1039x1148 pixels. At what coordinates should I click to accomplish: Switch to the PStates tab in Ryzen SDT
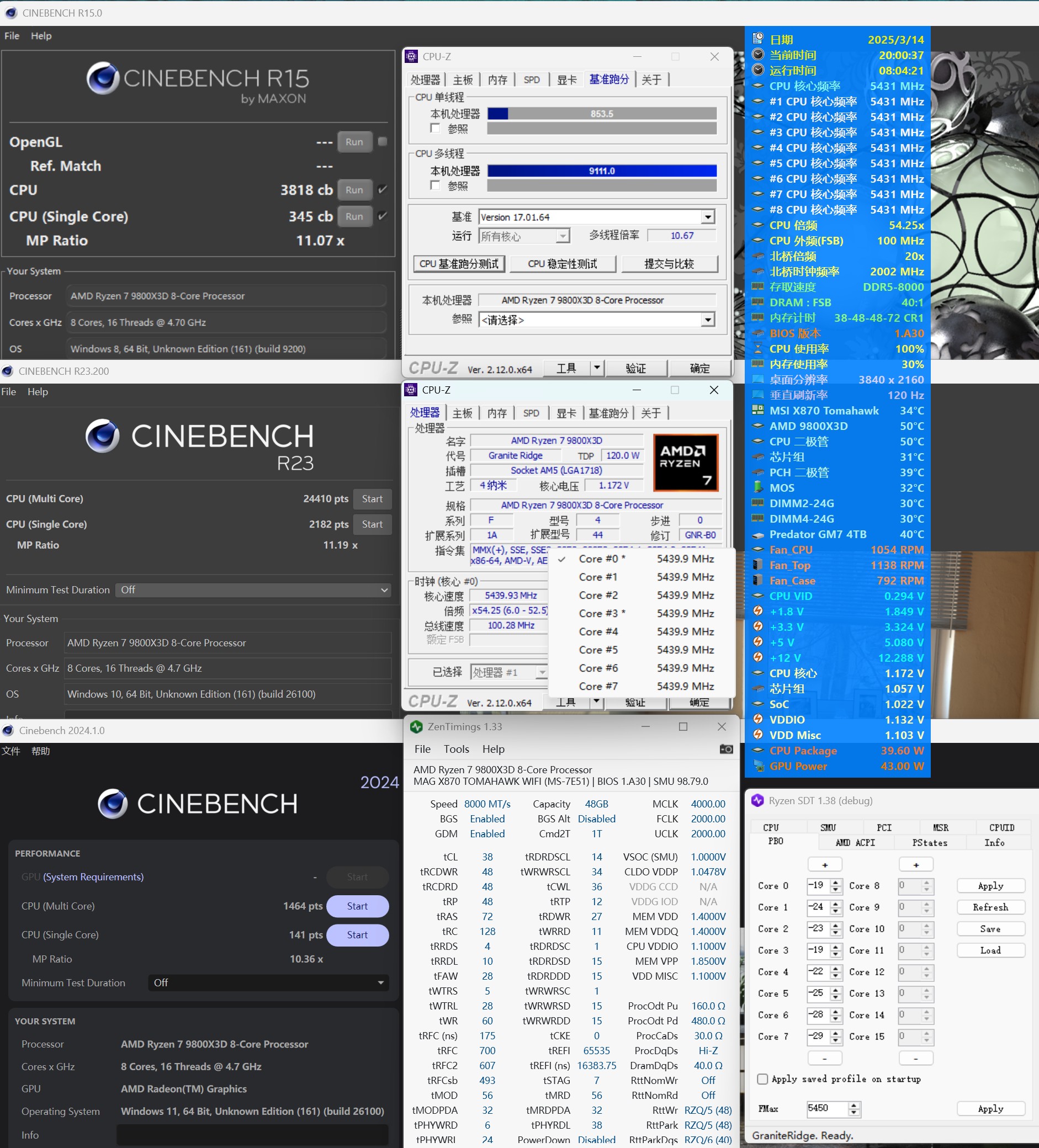point(929,842)
